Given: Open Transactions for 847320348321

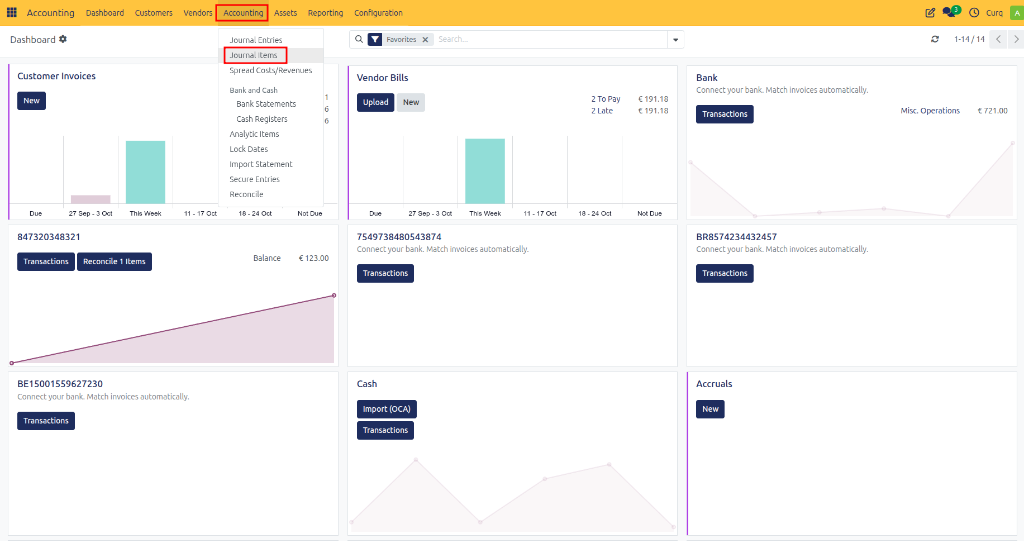Looking at the screenshot, I should point(46,261).
